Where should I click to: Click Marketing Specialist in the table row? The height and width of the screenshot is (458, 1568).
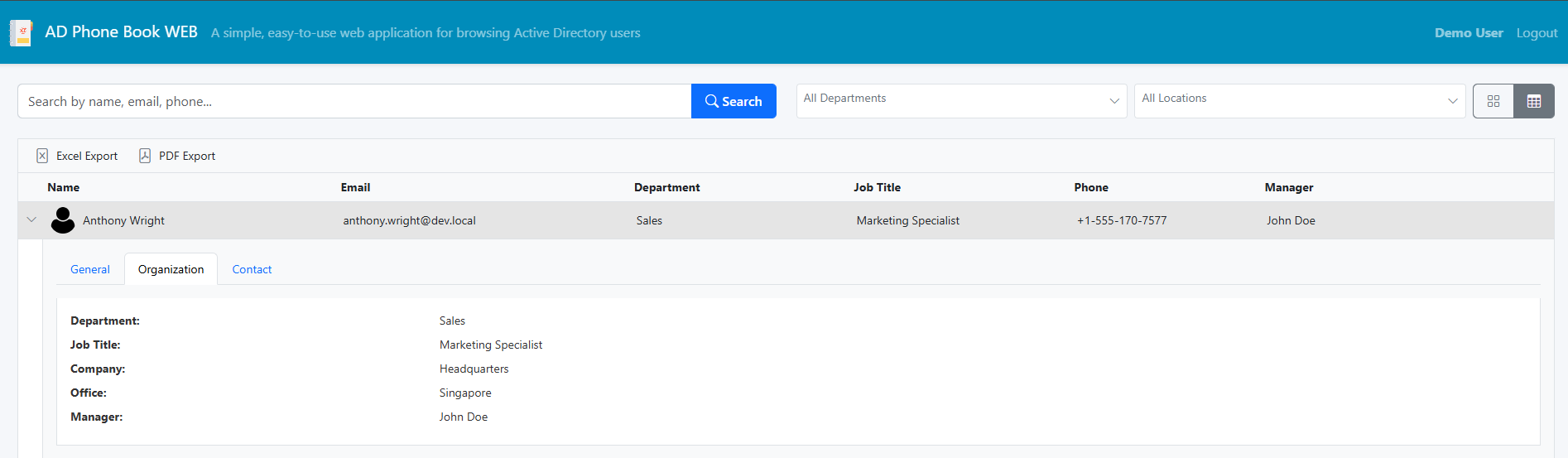click(x=908, y=220)
